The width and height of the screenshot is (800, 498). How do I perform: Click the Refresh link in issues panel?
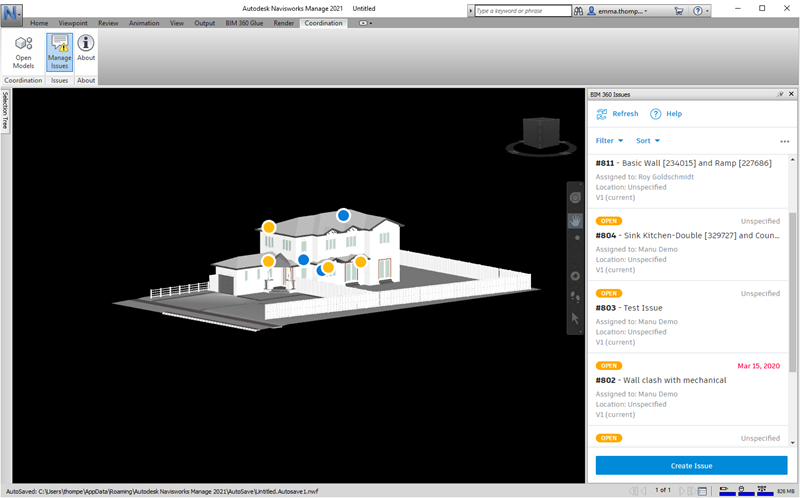click(x=617, y=114)
